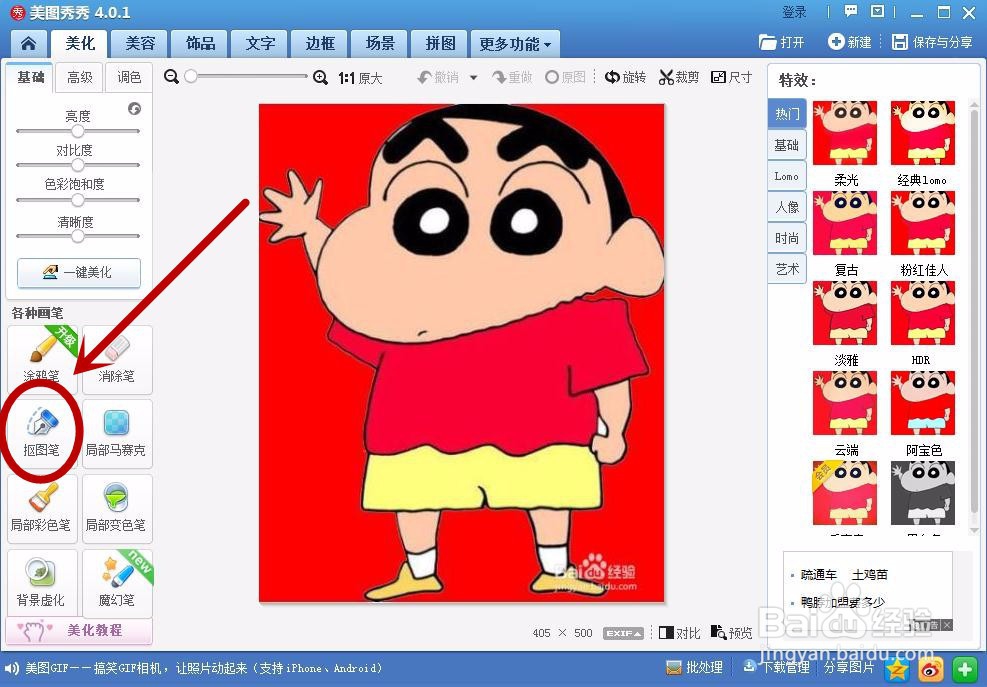Image resolution: width=987 pixels, height=687 pixels.
Task: Select the 涂鸦笔 doodle brush tool
Action: pyautogui.click(x=42, y=360)
